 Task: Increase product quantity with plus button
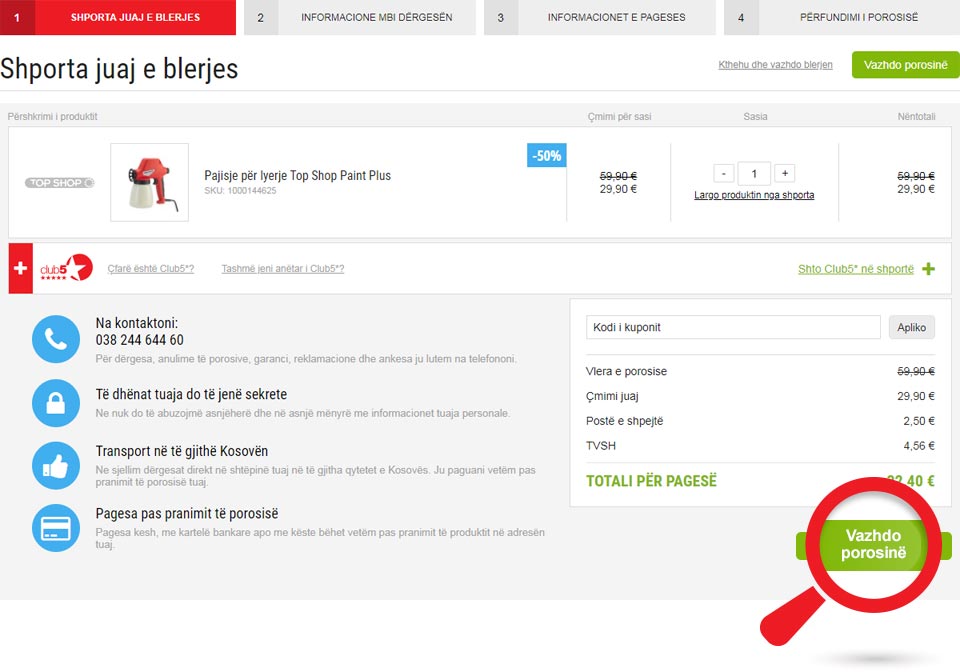coord(784,173)
